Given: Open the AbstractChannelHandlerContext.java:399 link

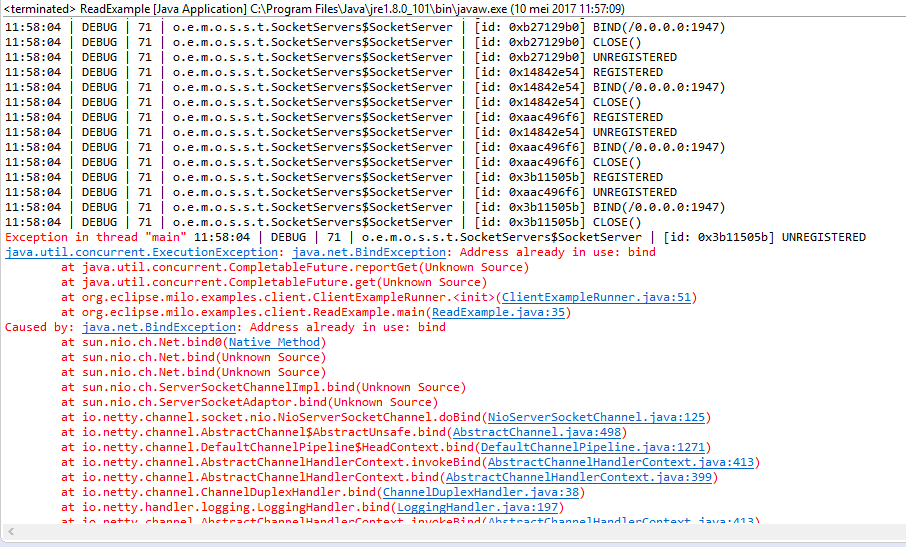Looking at the screenshot, I should [x=579, y=478].
